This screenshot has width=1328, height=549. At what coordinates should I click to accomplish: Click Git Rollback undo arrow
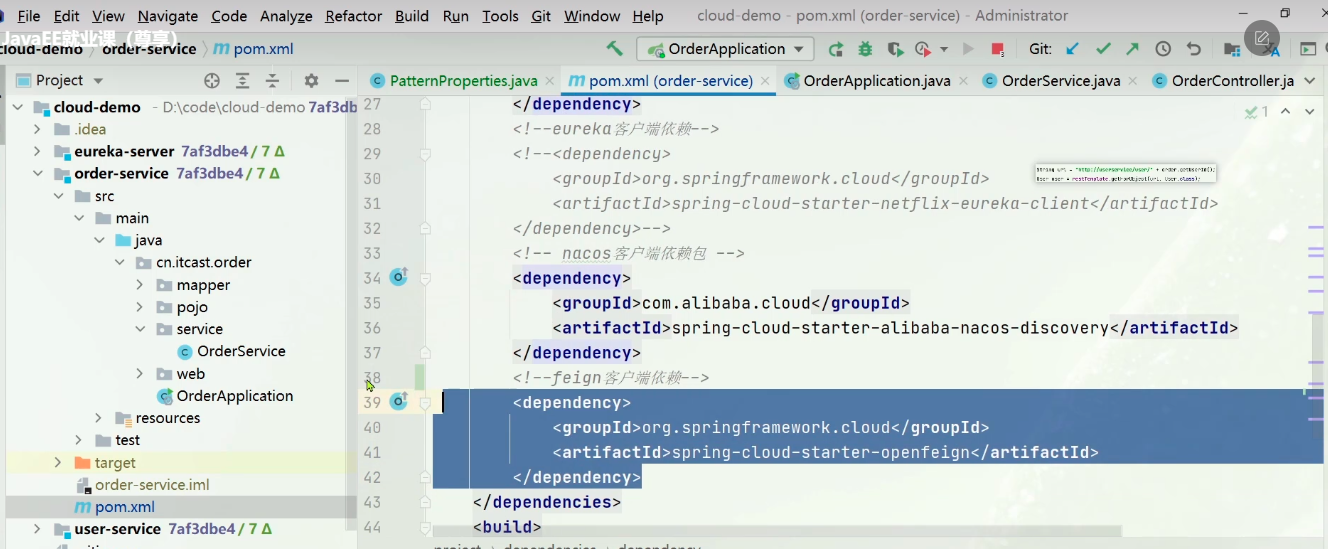[1193, 49]
